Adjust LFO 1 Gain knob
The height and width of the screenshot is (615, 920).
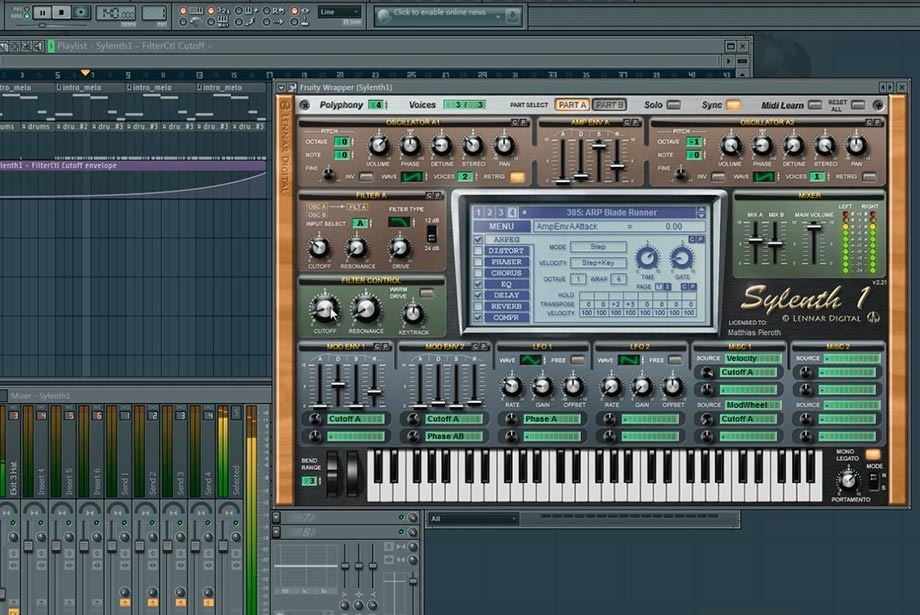[542, 387]
